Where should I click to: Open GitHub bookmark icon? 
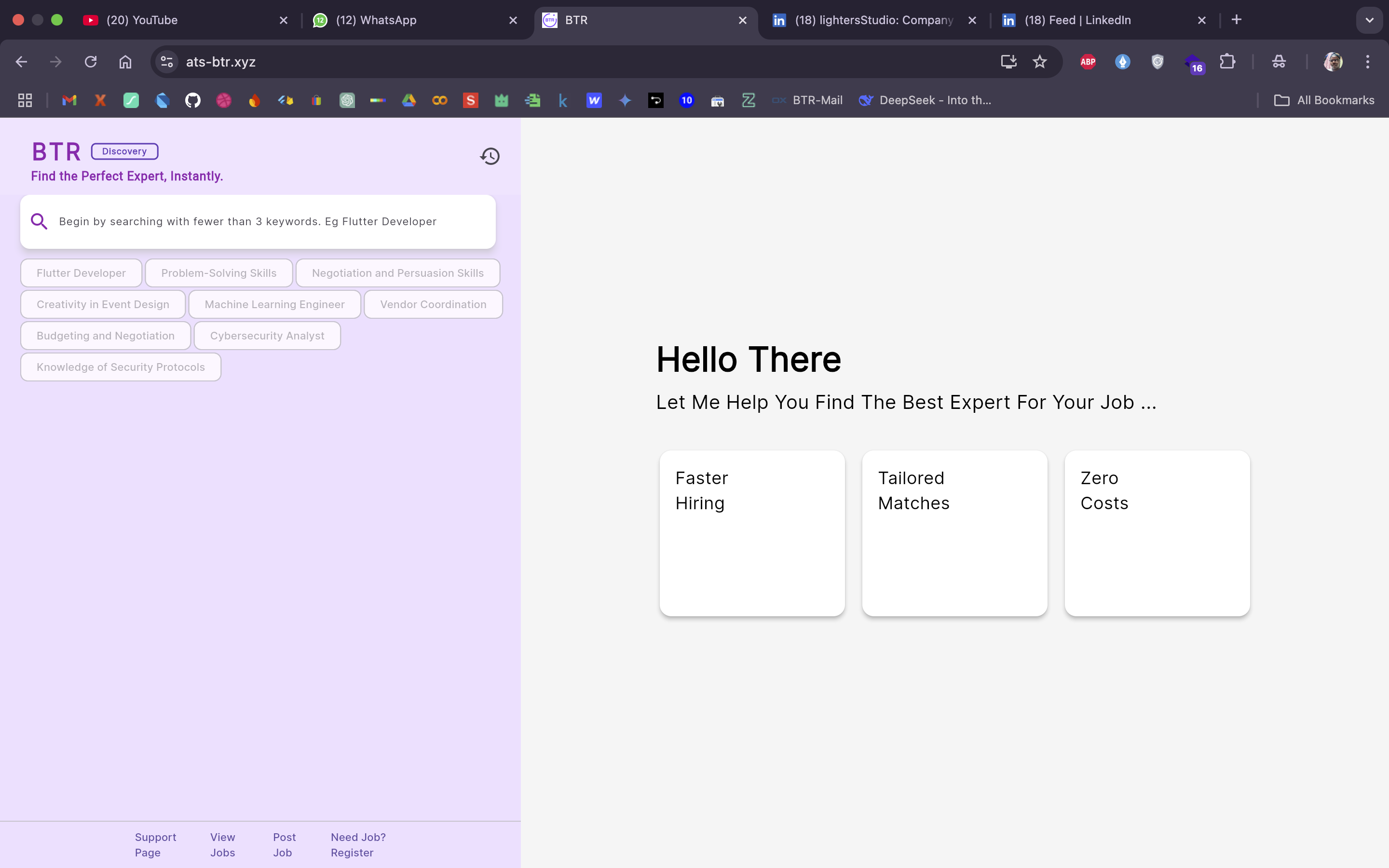coord(193,100)
